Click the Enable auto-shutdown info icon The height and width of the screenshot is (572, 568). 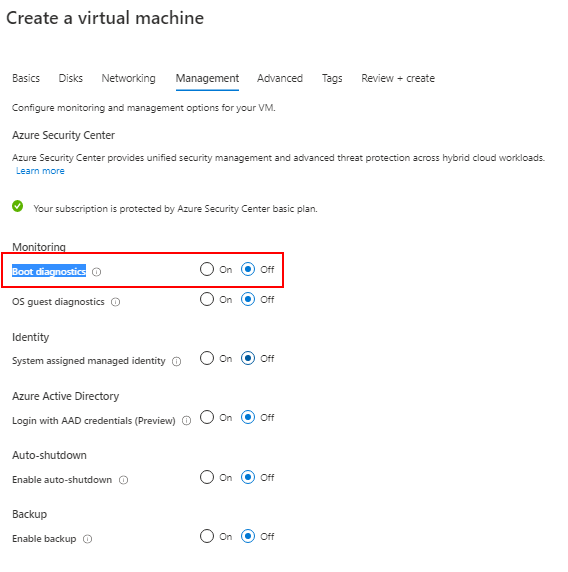pos(124,480)
